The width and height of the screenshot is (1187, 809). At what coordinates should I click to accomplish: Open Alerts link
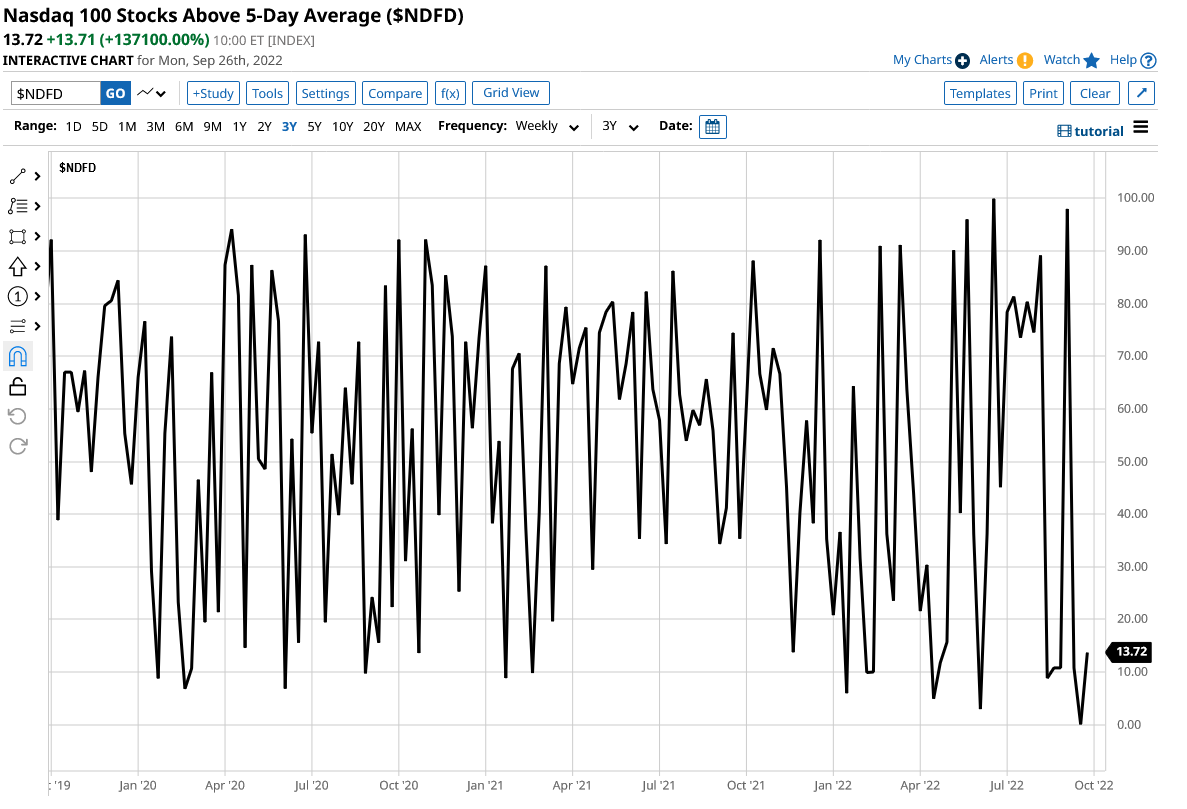click(996, 60)
